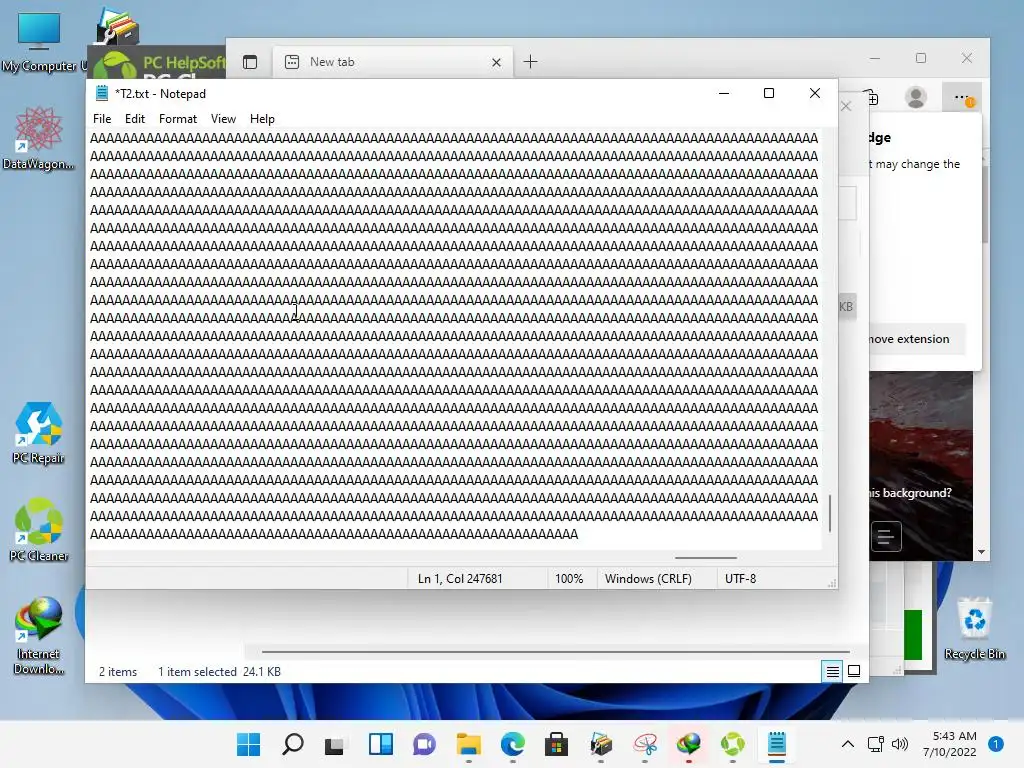The height and width of the screenshot is (768, 1024).
Task: Open volume tray icon
Action: pos(900,744)
